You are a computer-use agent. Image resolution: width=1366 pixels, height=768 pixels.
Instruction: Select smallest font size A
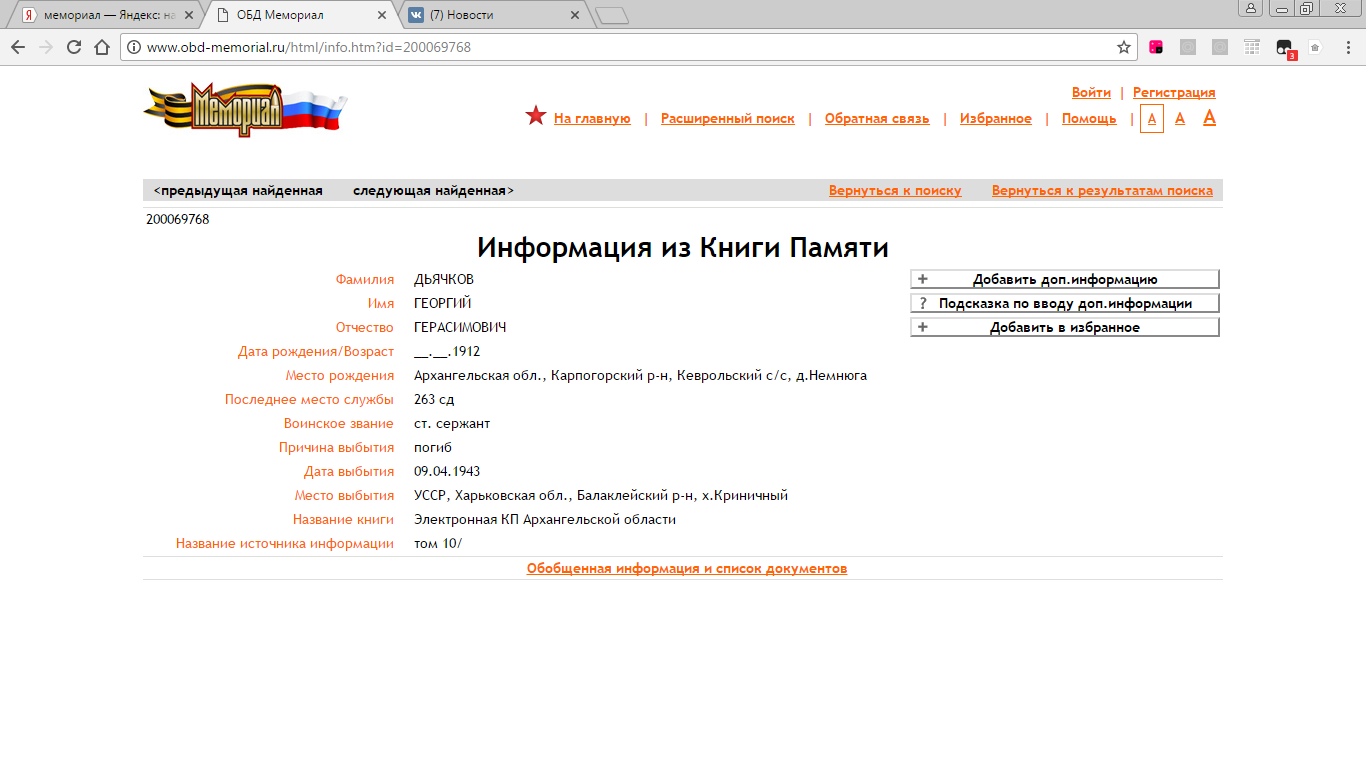pos(1152,118)
